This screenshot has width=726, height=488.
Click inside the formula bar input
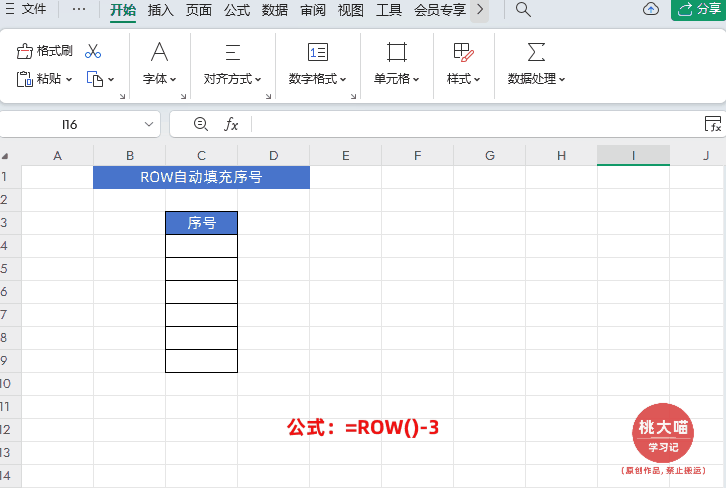477,124
